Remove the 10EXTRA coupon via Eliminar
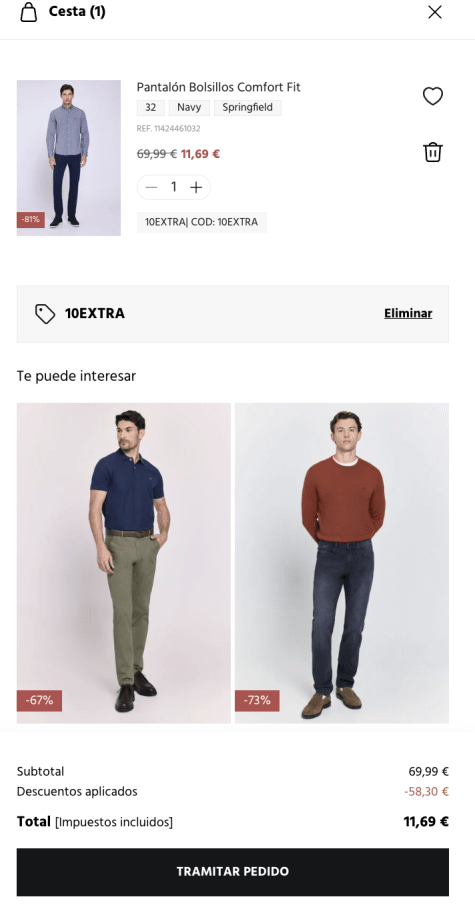 [408, 314]
